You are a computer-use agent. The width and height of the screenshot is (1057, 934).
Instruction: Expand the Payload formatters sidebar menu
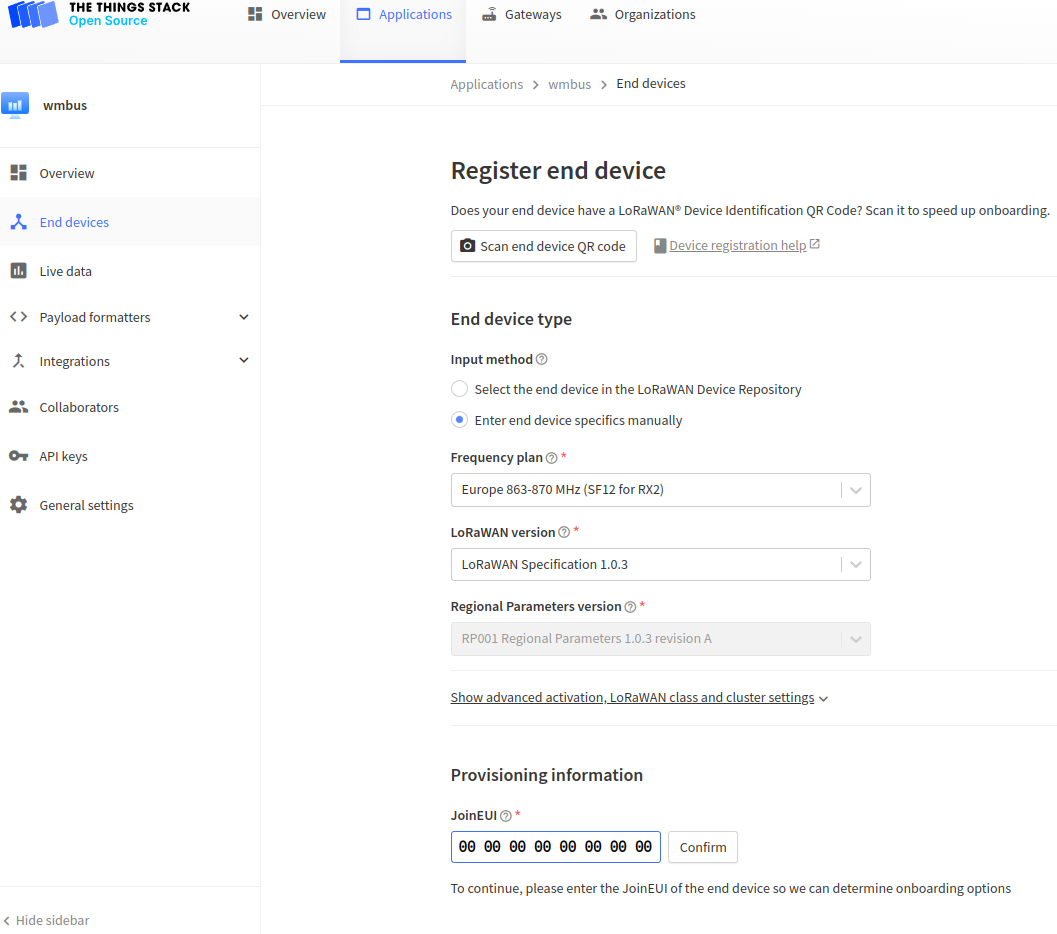pyautogui.click(x=244, y=317)
